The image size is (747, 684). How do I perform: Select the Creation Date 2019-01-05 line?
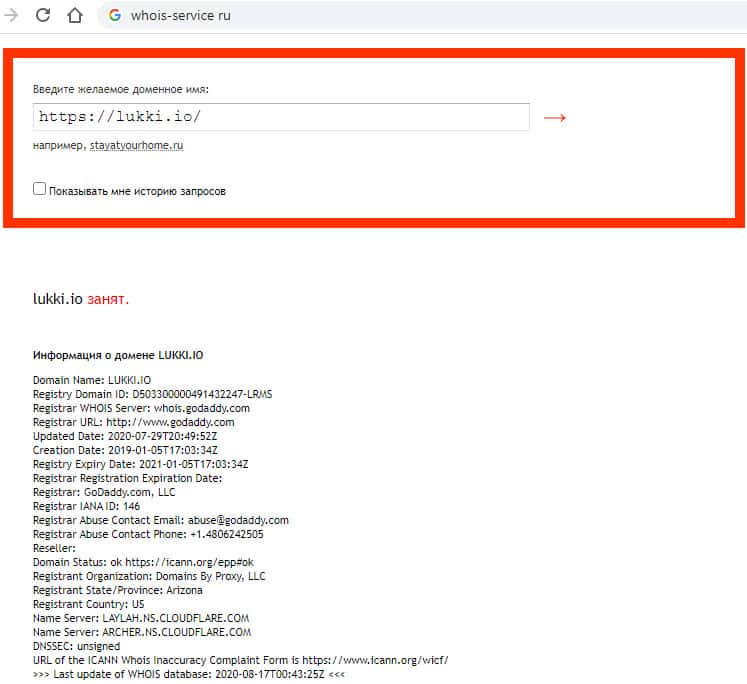tap(125, 450)
